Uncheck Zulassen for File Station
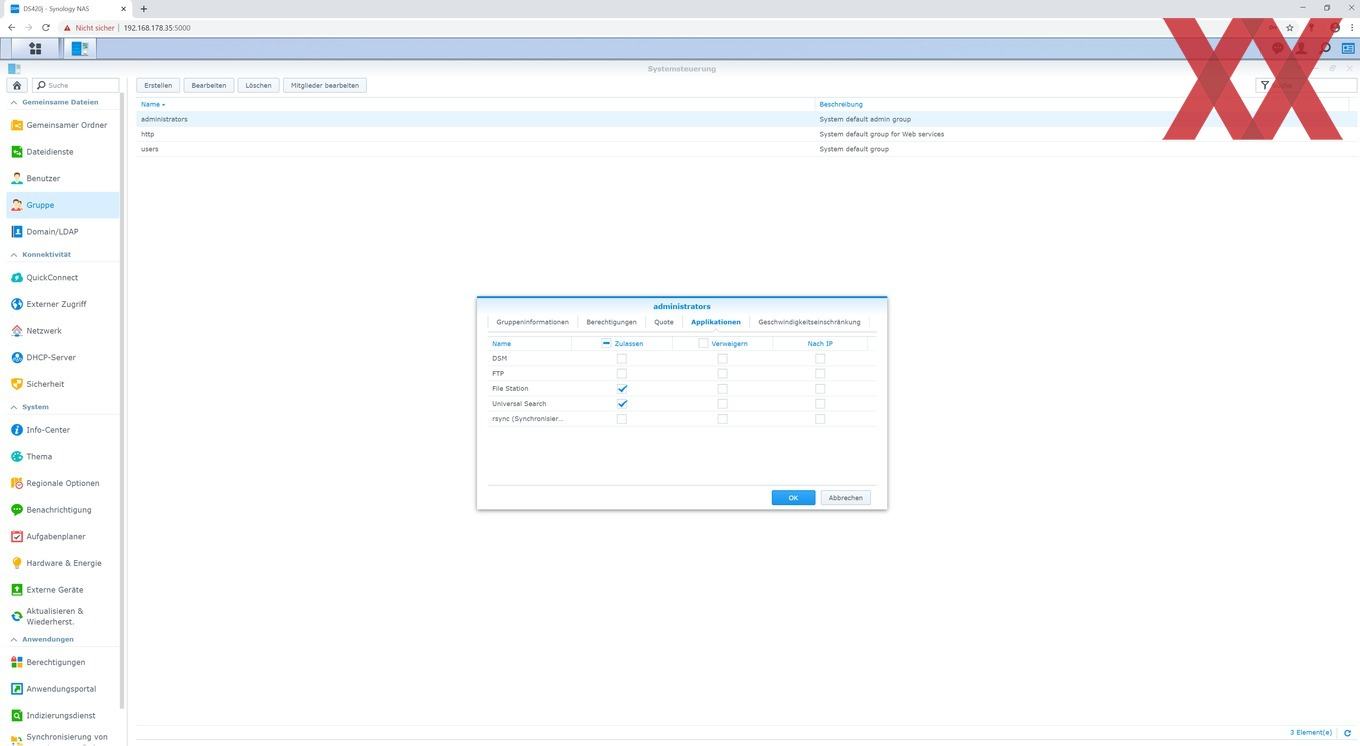Screen dimensions: 1360x746 click(622, 388)
